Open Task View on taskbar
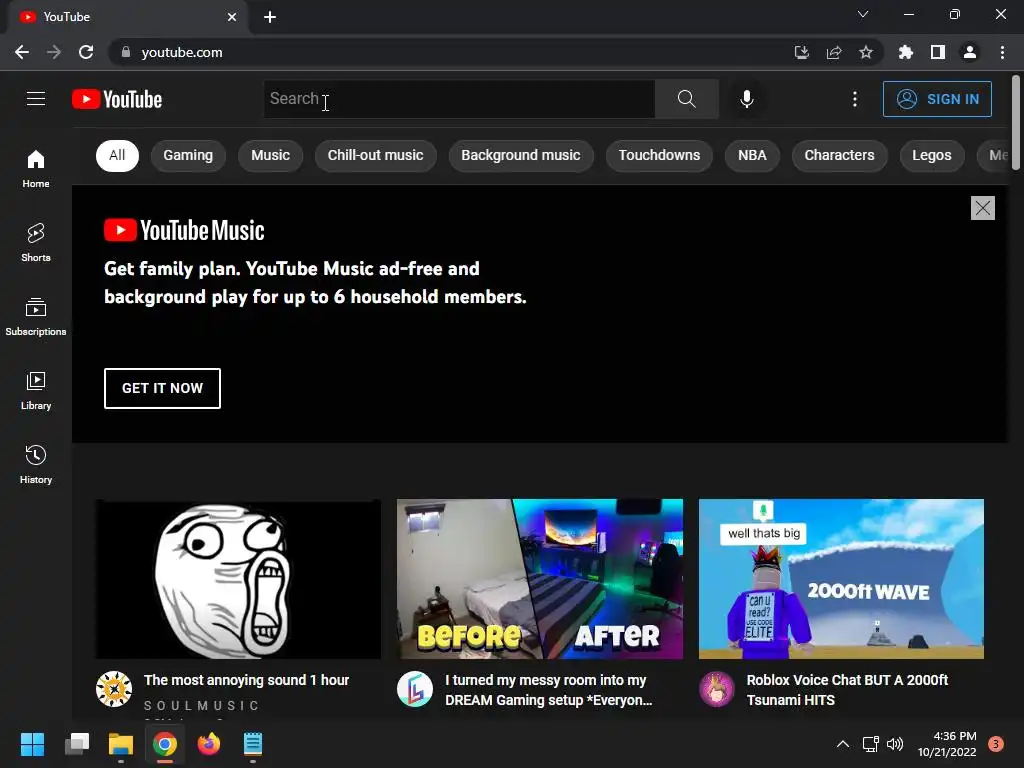The image size is (1024, 768). pyautogui.click(x=77, y=744)
